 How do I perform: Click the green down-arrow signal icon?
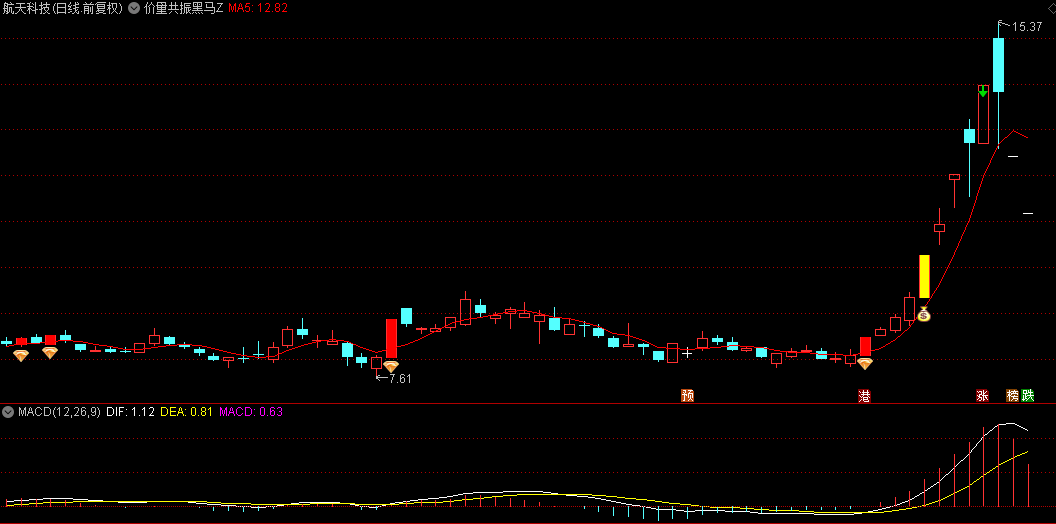983,91
